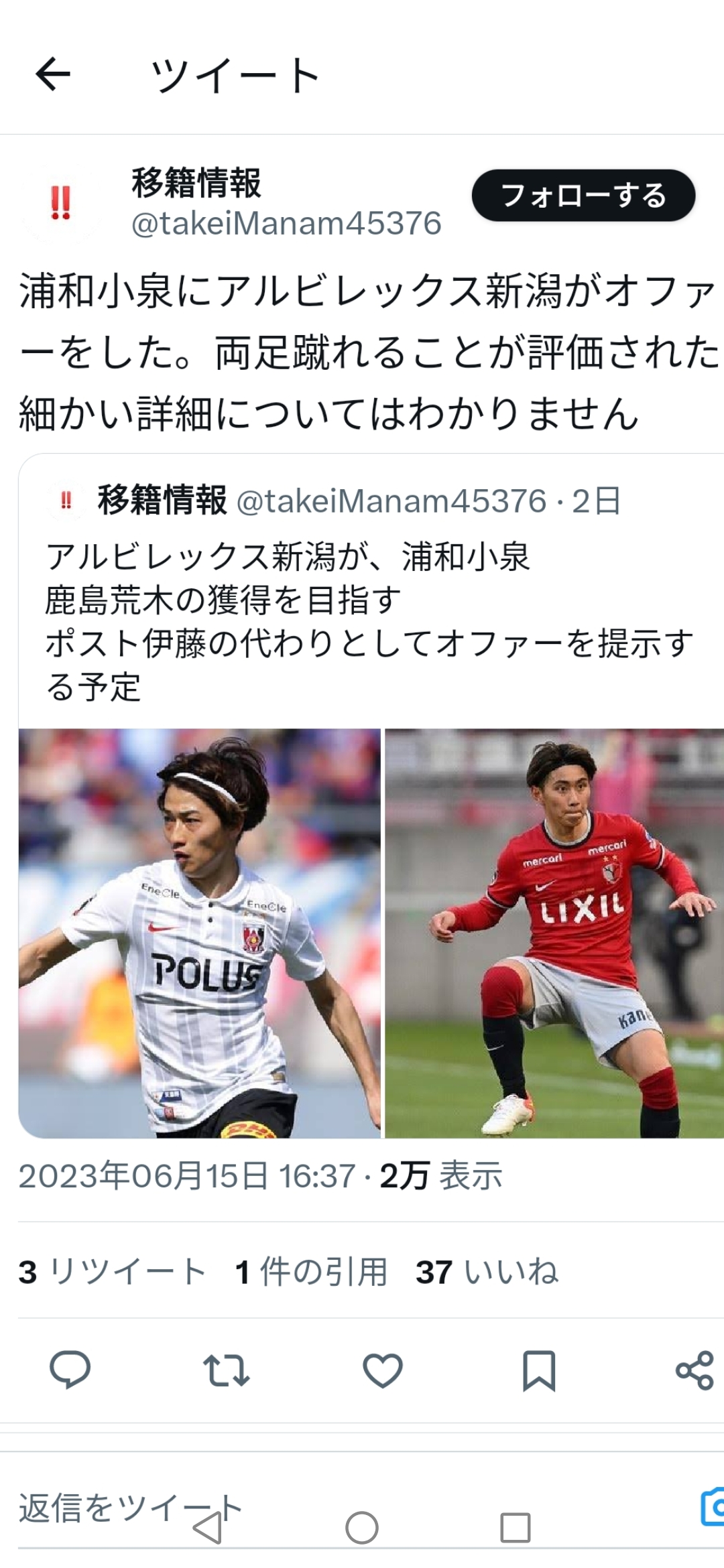This screenshot has height=1568, width=724.
Task: View the 37 いいね list
Action: click(487, 1272)
